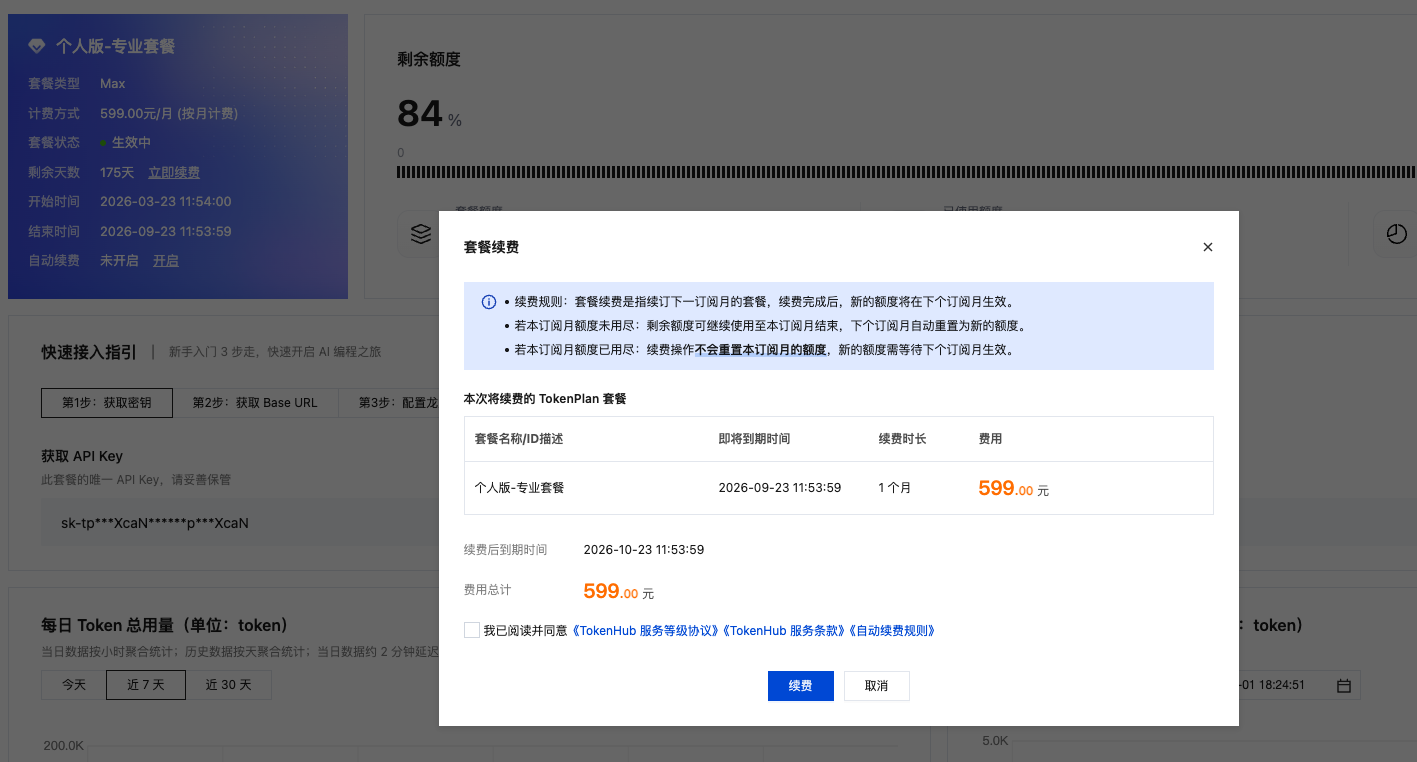Click the info icon in renewal rules notice
The width and height of the screenshot is (1417, 762).
[x=489, y=302]
